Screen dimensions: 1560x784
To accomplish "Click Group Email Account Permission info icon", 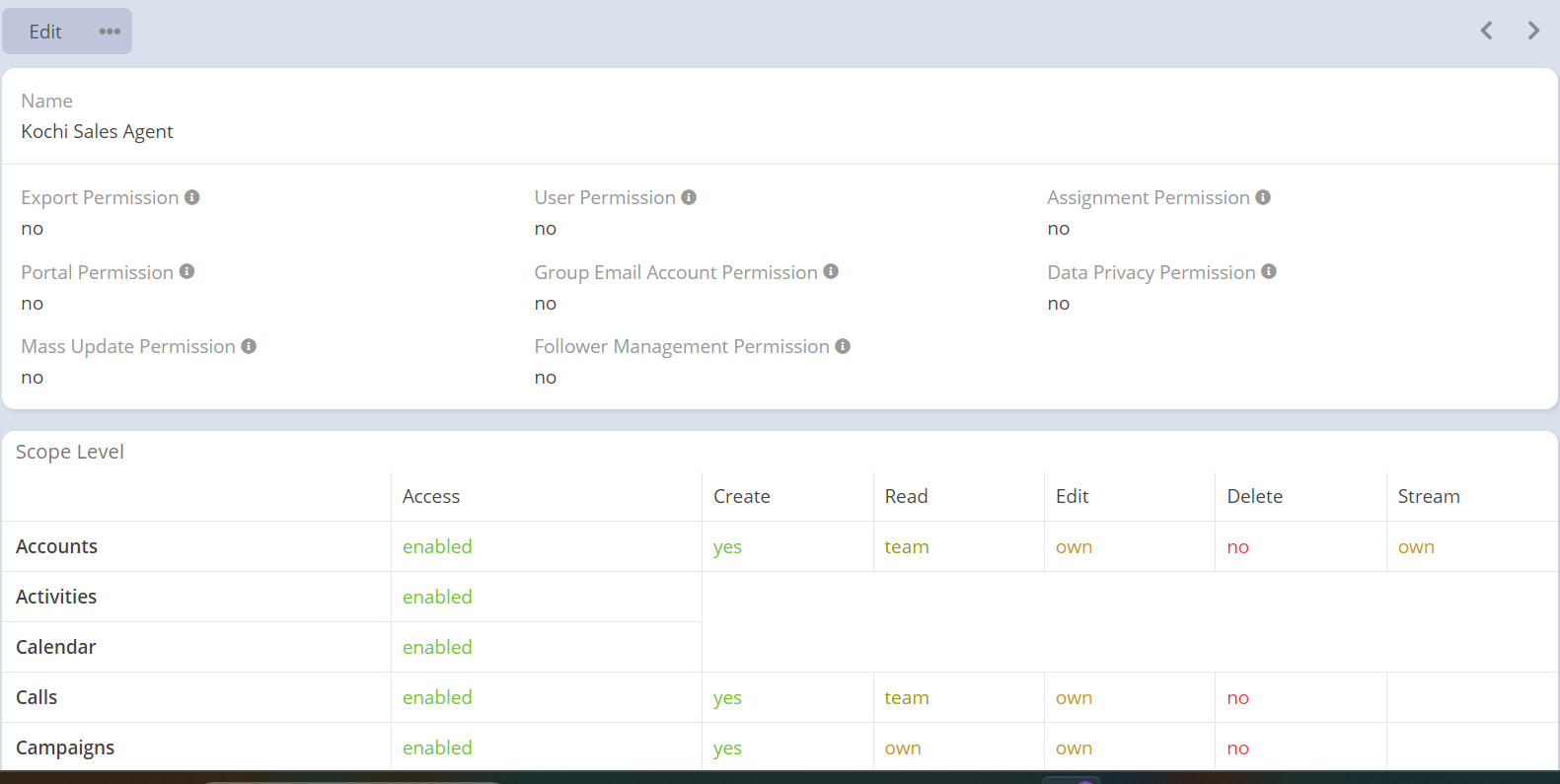I will tap(831, 271).
